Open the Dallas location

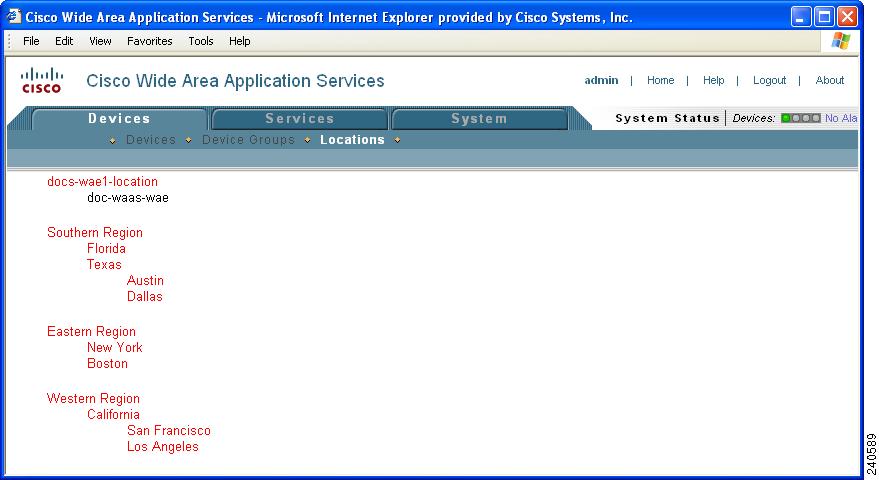(x=145, y=297)
